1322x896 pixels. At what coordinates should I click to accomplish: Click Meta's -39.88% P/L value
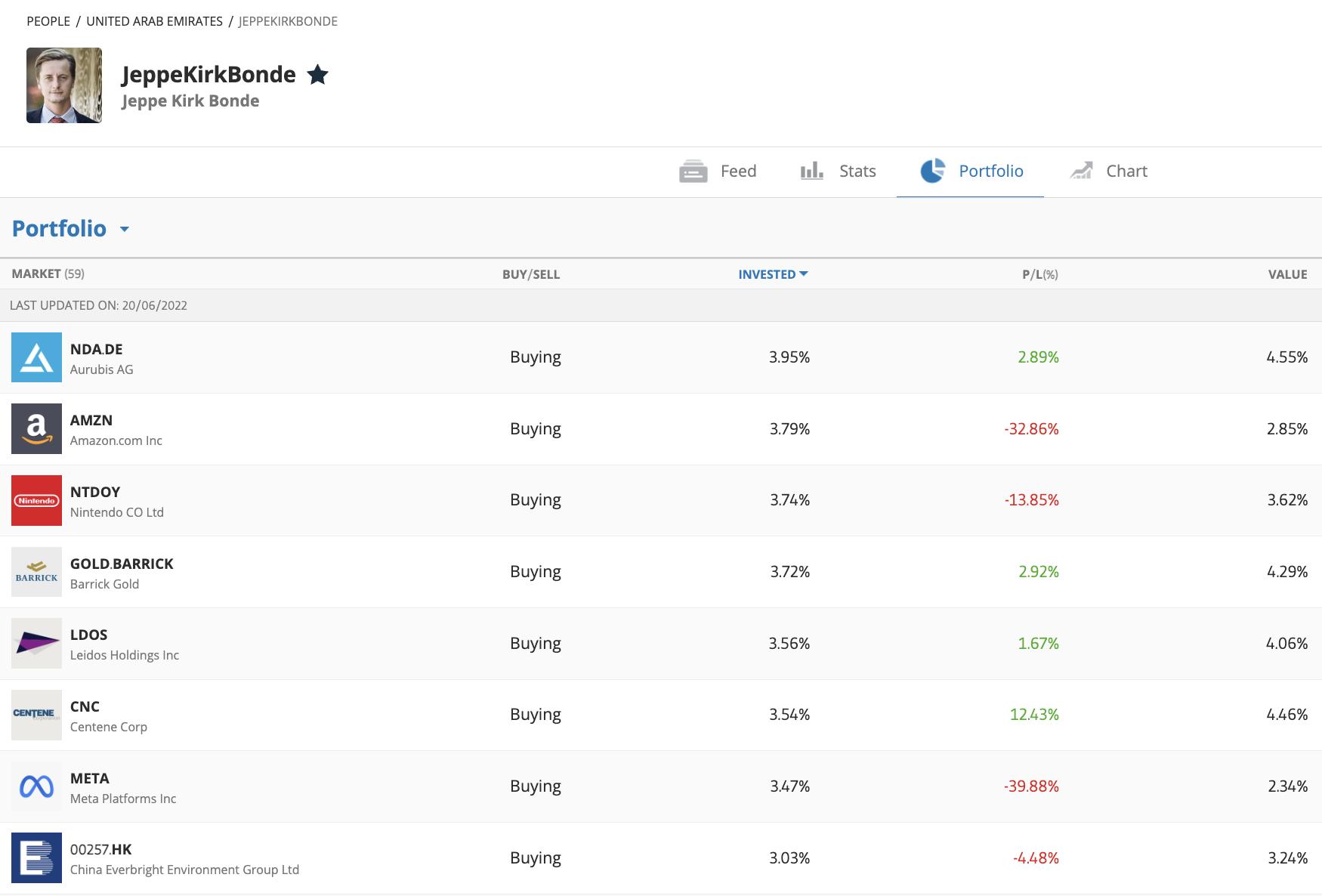(x=1031, y=786)
